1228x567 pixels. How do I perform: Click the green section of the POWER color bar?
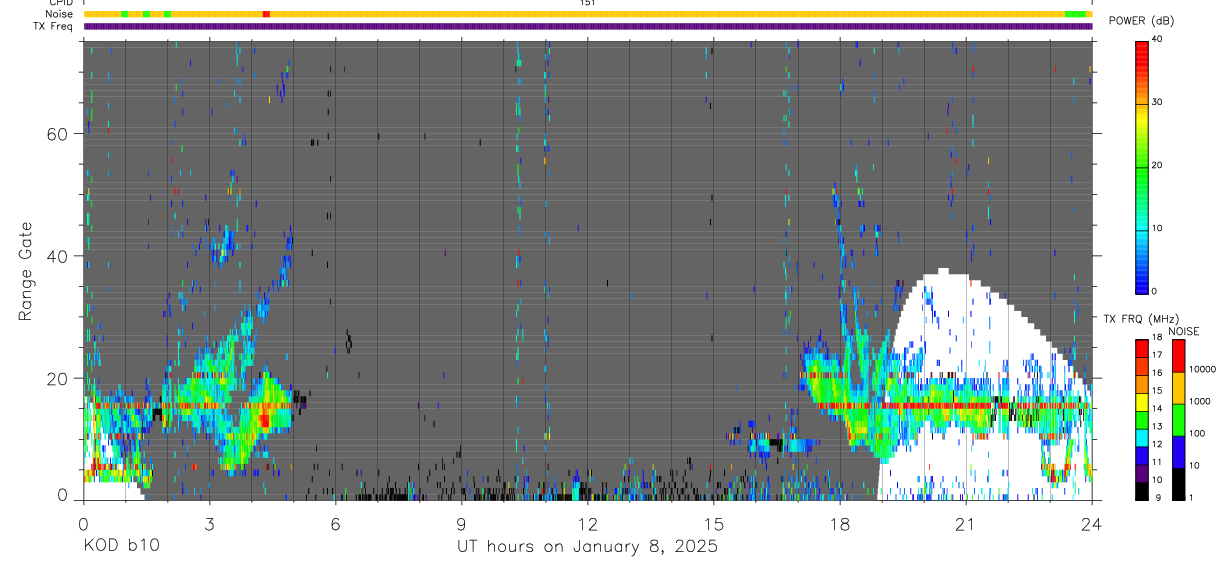[1142, 170]
